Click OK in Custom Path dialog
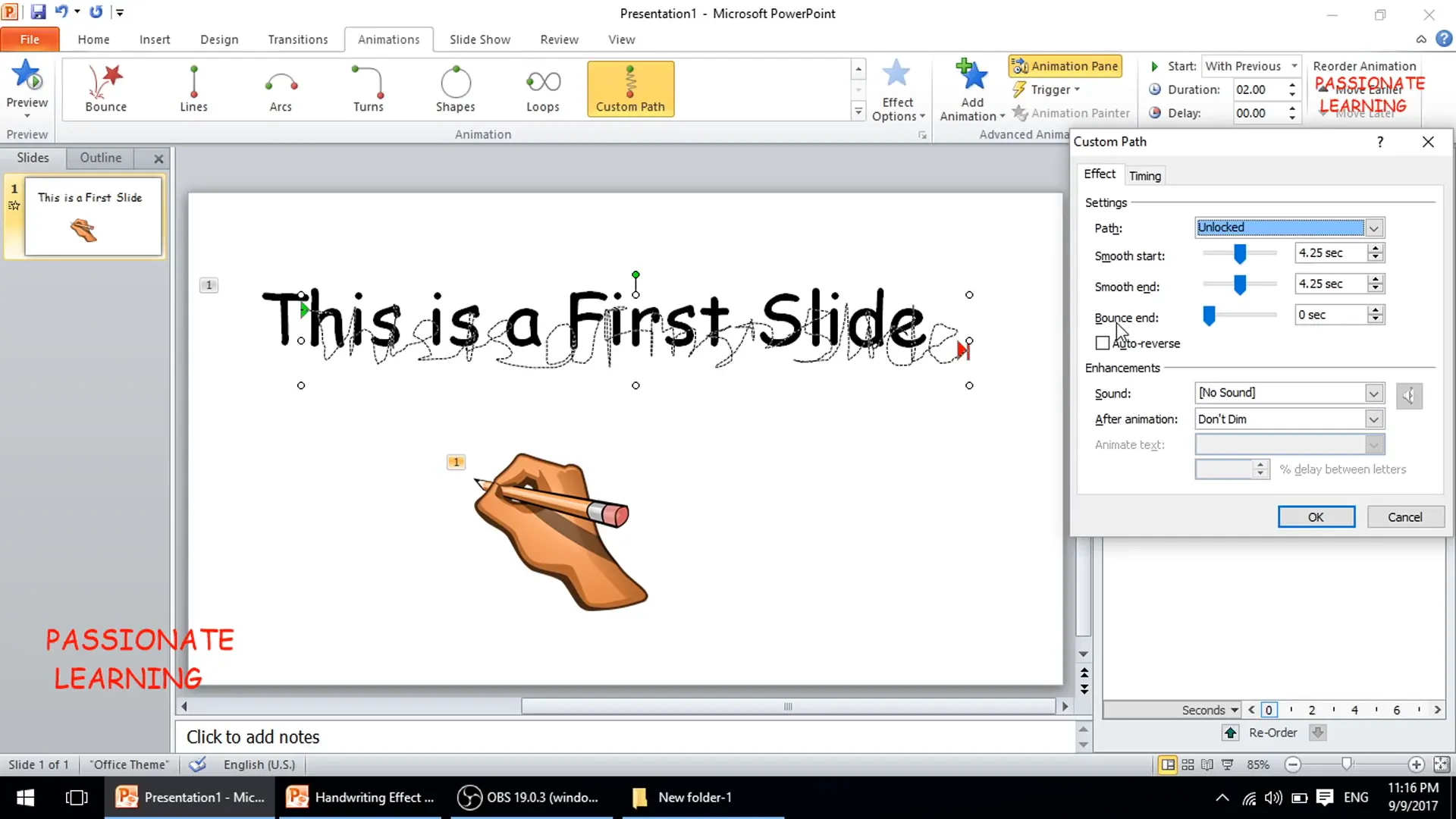This screenshot has width=1456, height=819. (1316, 517)
